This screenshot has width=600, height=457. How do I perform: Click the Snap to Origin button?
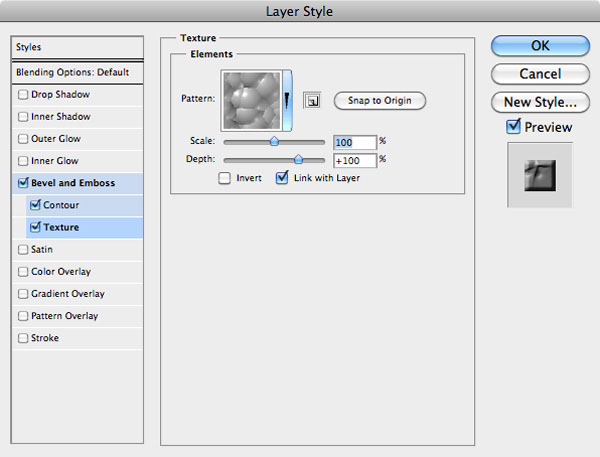pos(379,101)
